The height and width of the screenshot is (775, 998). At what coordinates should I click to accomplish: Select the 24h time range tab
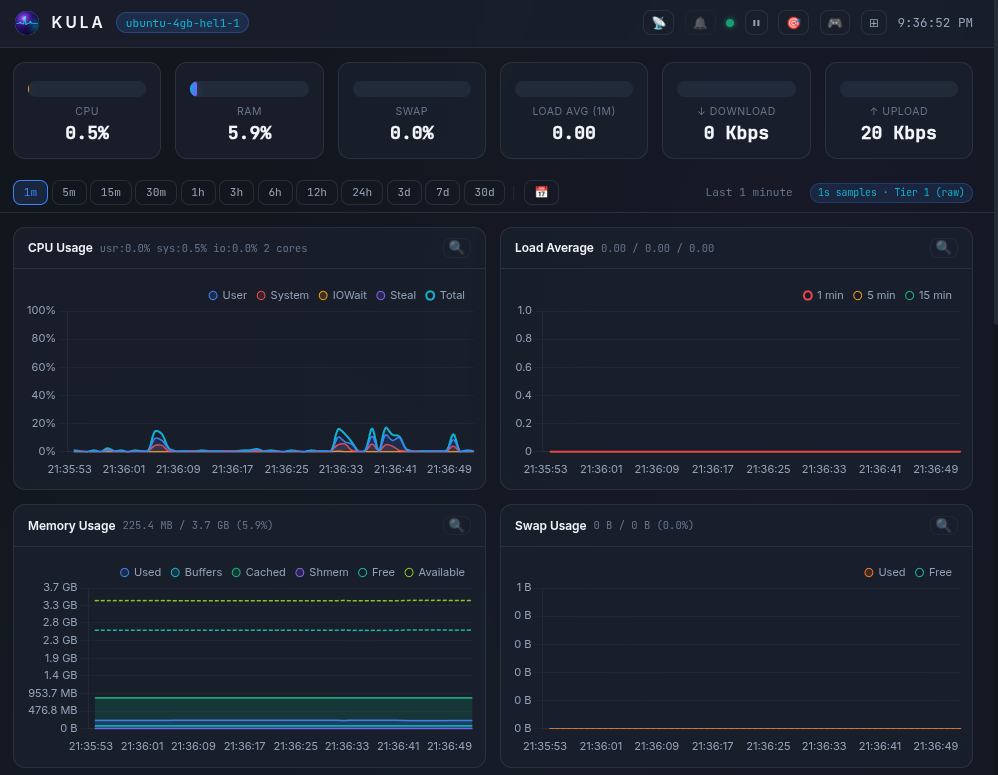(361, 192)
